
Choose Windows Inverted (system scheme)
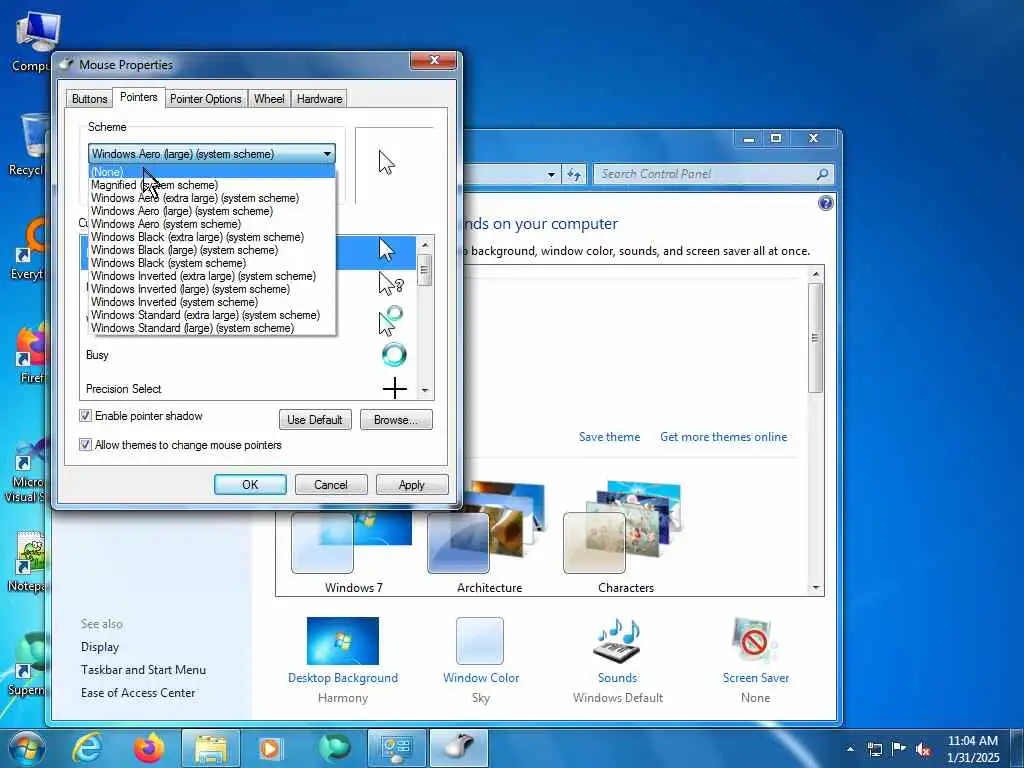[x=212, y=302]
